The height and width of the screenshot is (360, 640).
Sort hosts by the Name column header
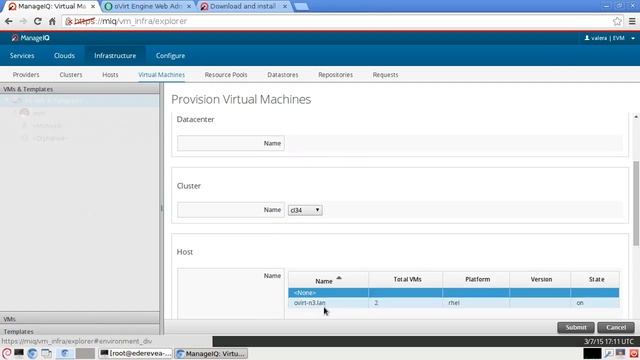[328, 280]
